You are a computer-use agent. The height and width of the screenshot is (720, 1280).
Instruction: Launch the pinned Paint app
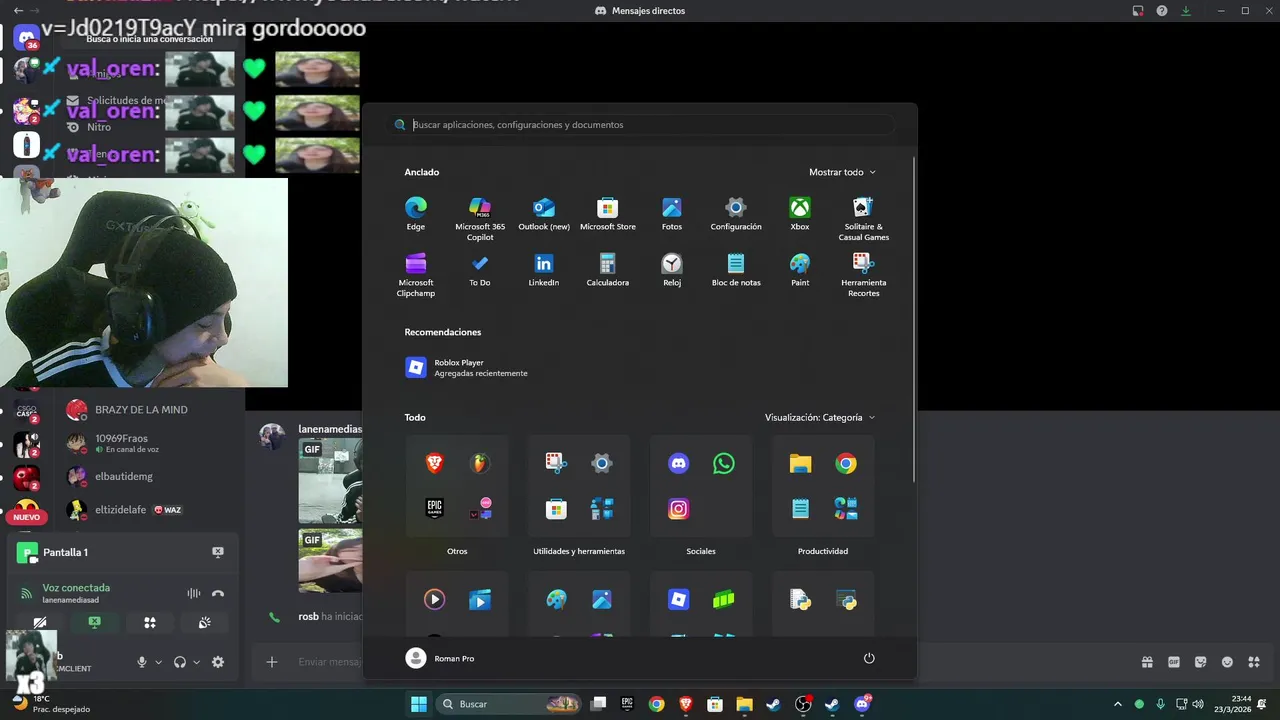(x=800, y=269)
